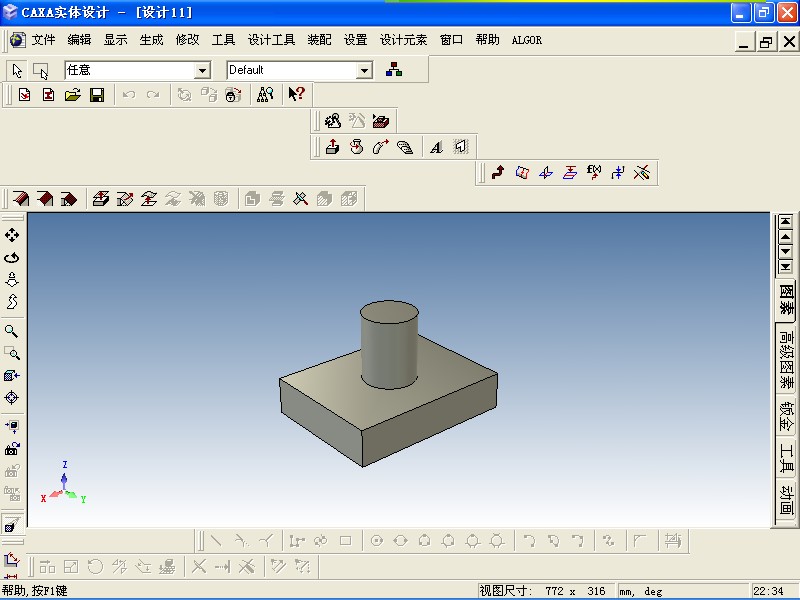Click the fit scene to window icon
Screen dimensions: 800x600
[x=12, y=426]
